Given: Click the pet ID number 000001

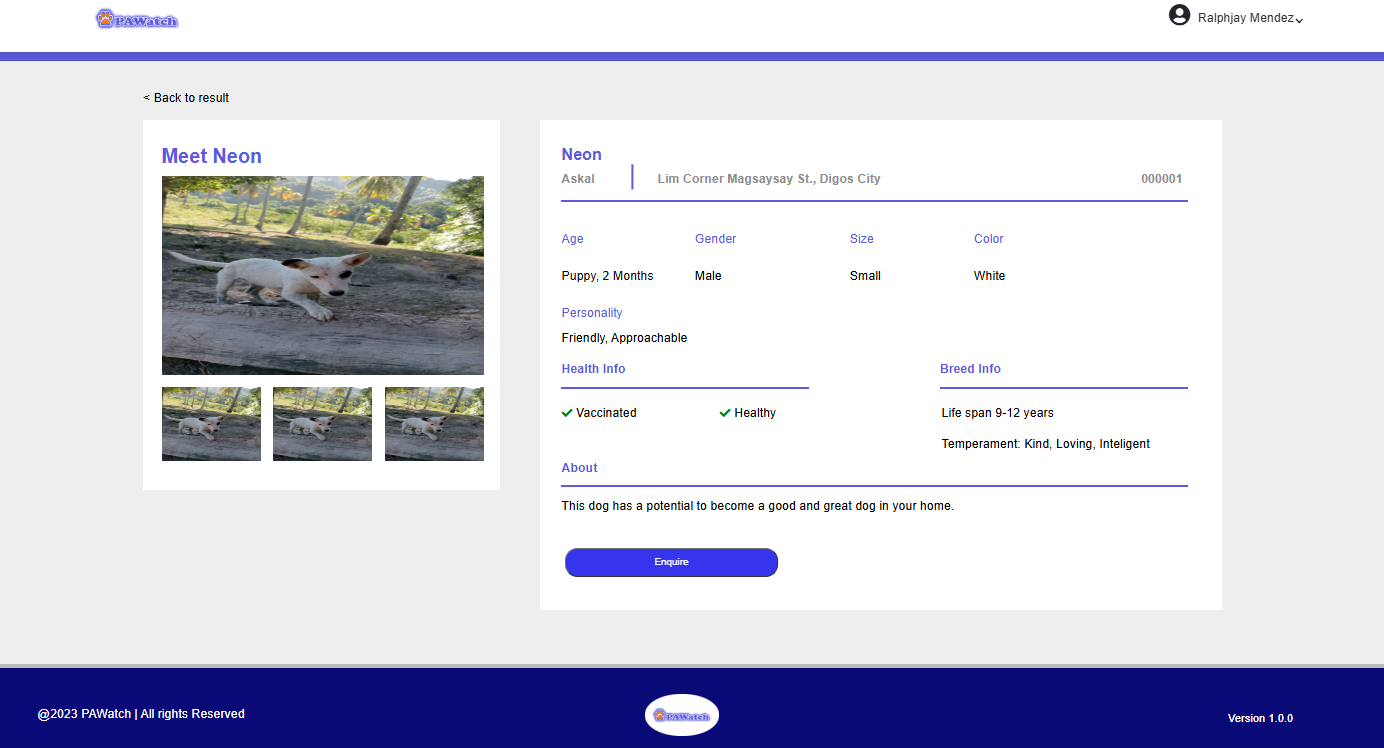Looking at the screenshot, I should pyautogui.click(x=1161, y=179).
